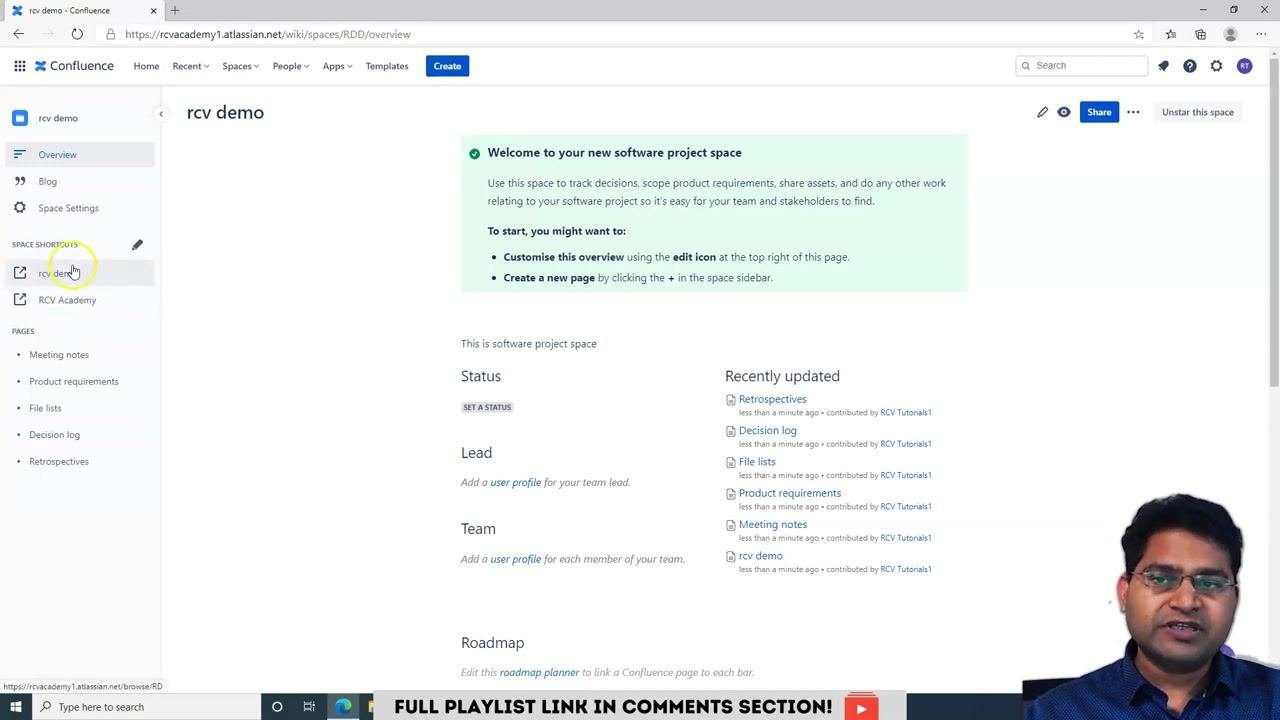Open the roadmap planner link
The width and height of the screenshot is (1280, 720).
(x=539, y=672)
